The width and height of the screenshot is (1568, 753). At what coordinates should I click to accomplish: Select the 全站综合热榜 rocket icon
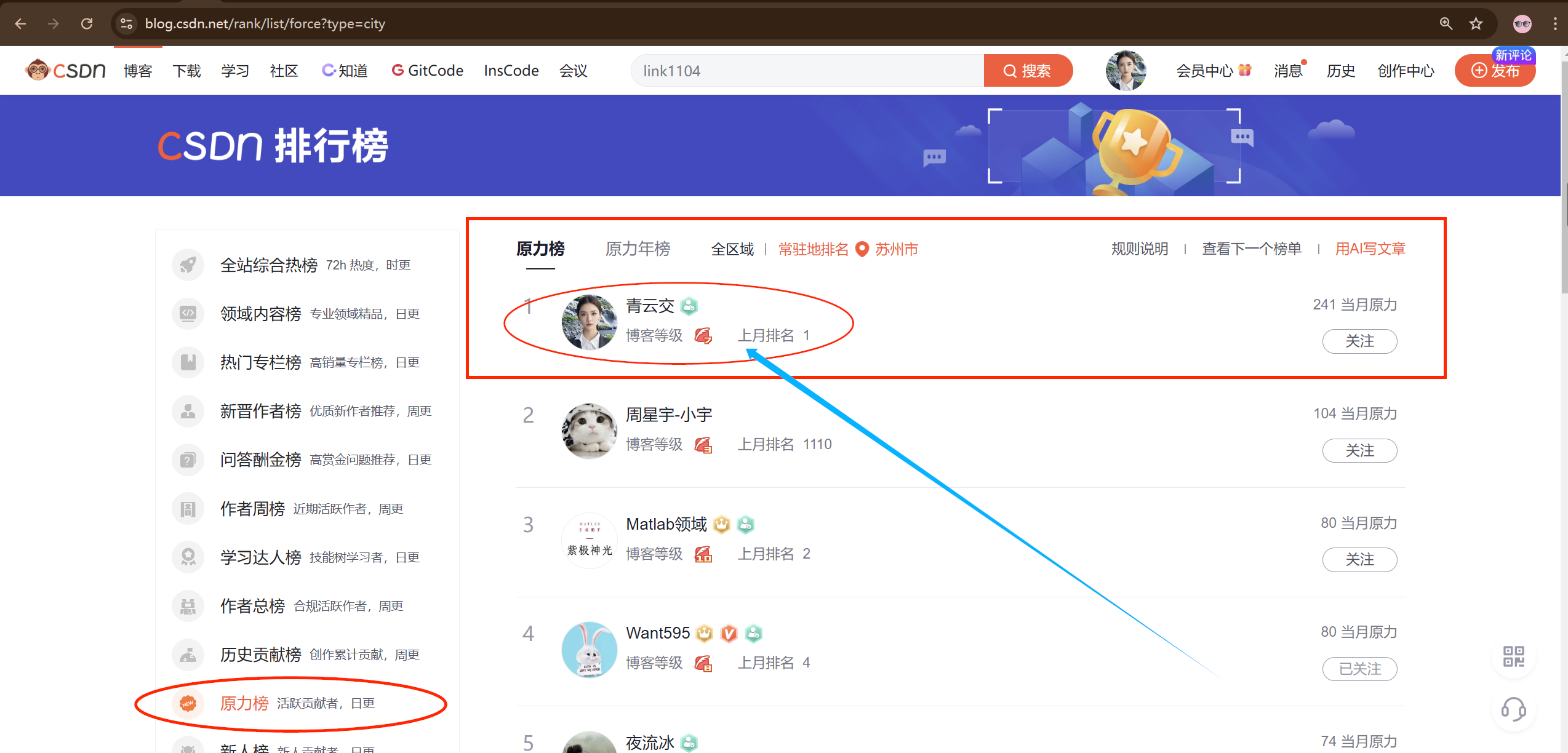click(188, 265)
